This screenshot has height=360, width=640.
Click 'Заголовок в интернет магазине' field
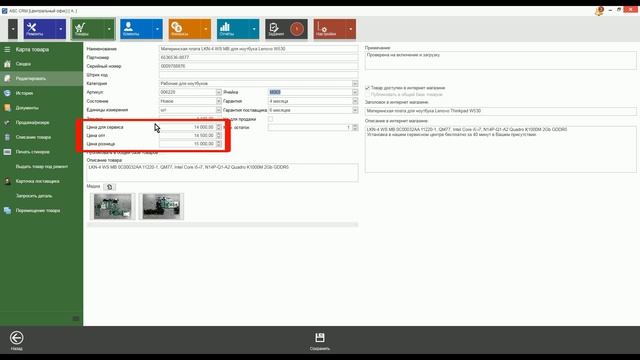click(500, 111)
